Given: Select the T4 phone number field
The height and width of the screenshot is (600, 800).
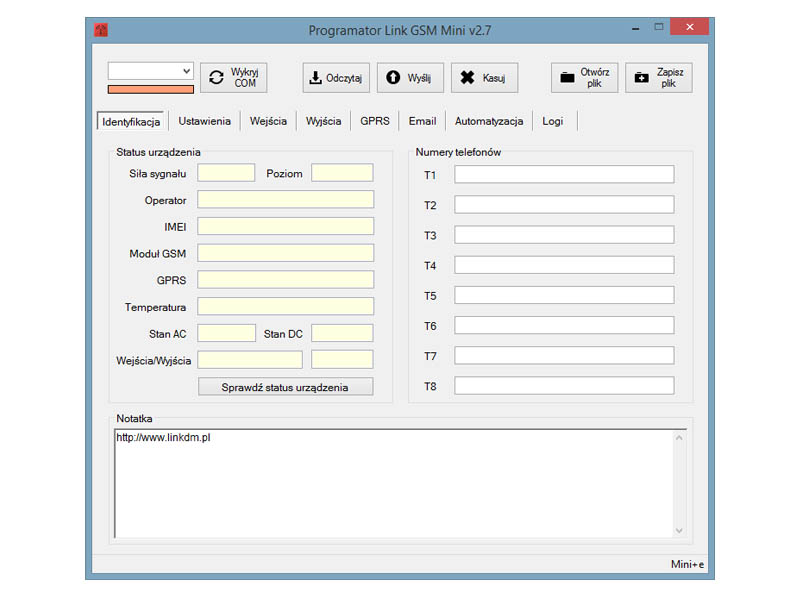Looking at the screenshot, I should coord(564,265).
